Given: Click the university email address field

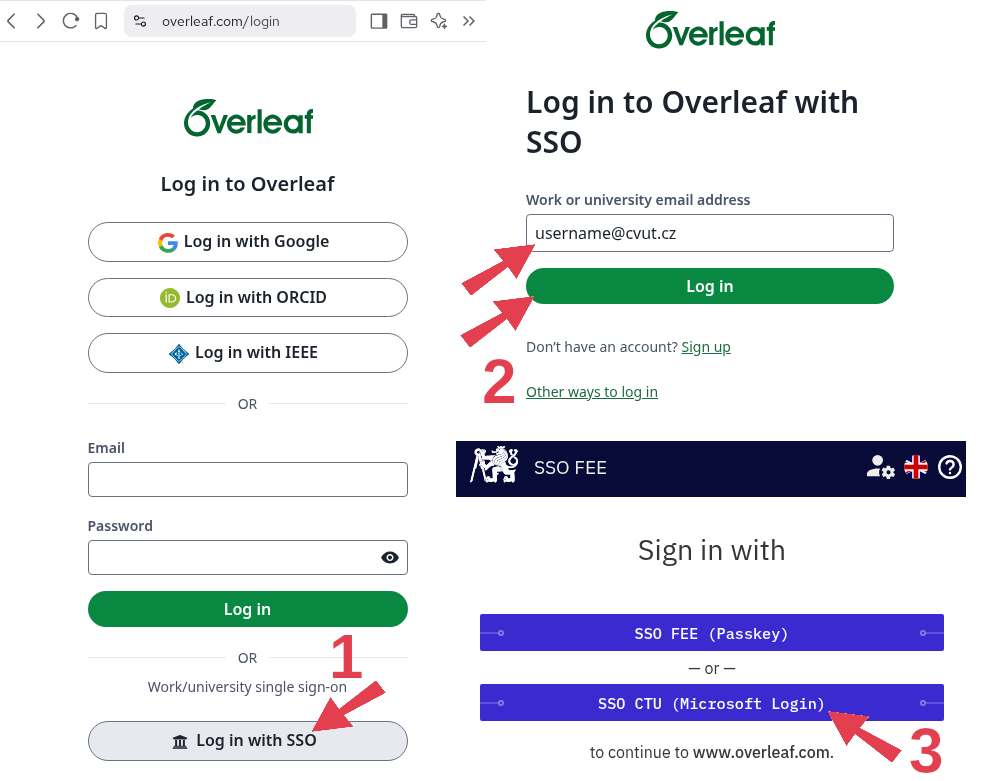Looking at the screenshot, I should (x=709, y=233).
